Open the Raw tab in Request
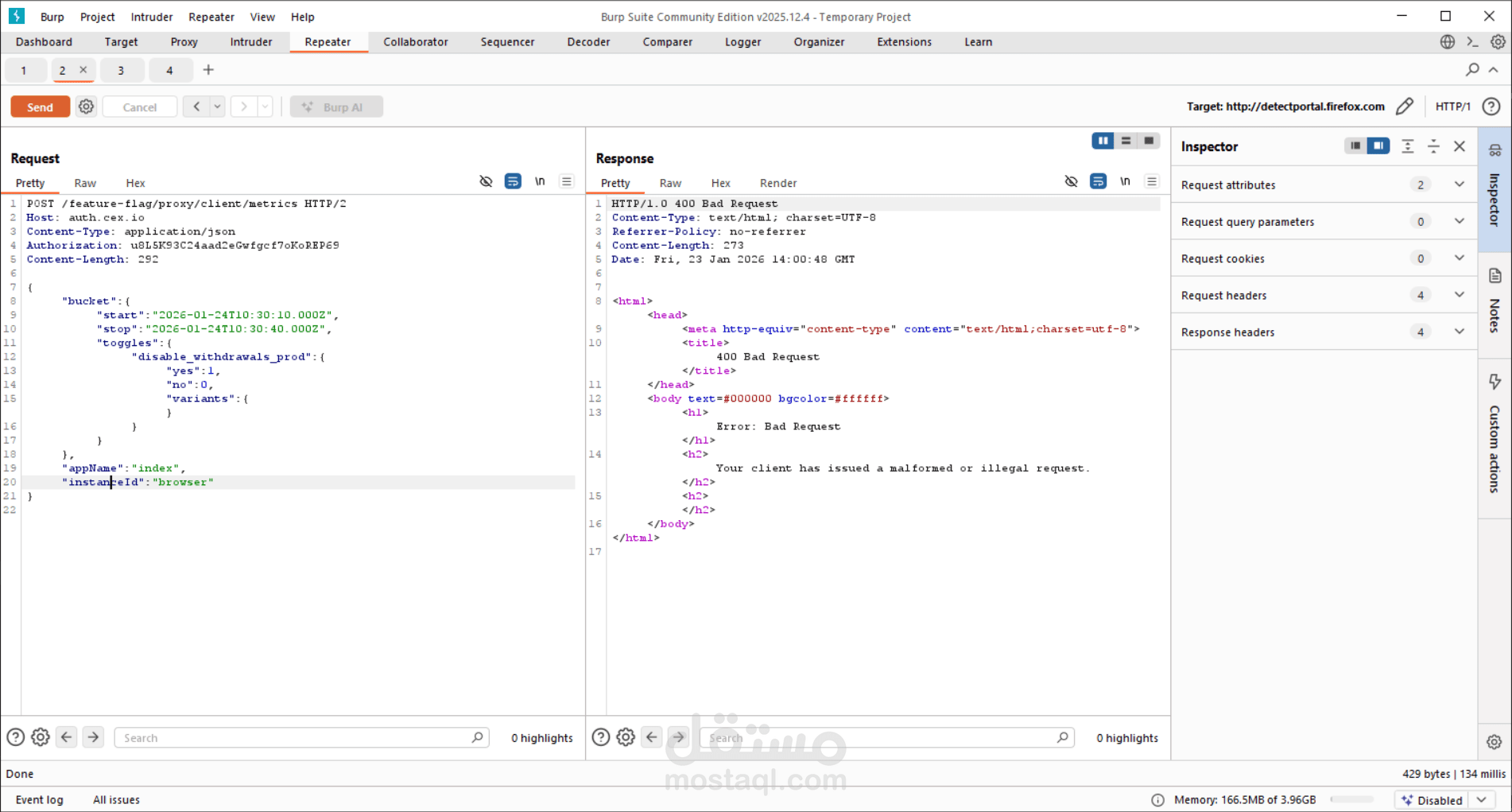1512x812 pixels. (x=85, y=183)
